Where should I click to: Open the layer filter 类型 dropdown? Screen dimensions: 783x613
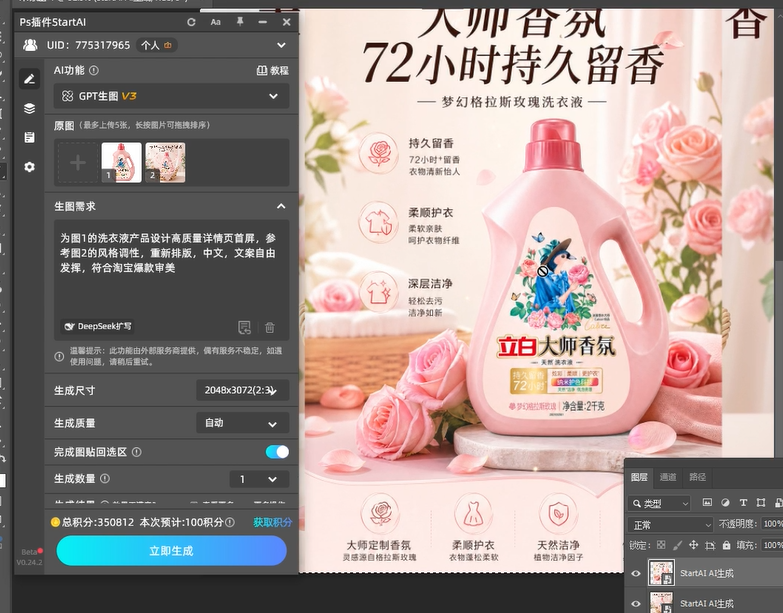click(659, 503)
